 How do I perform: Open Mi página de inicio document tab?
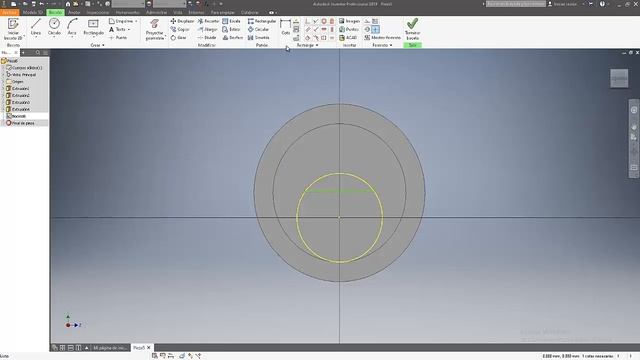click(x=110, y=348)
